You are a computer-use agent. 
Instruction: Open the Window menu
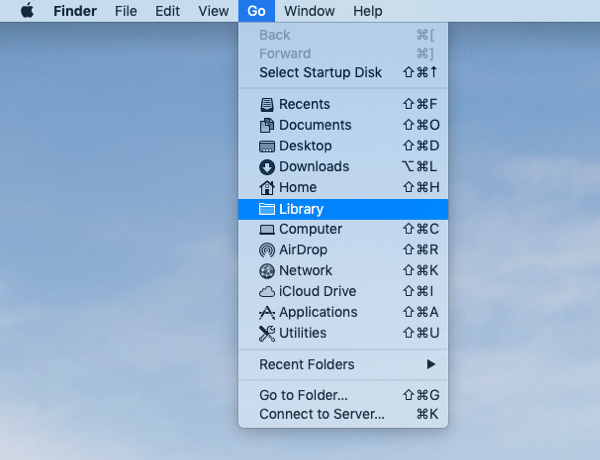[310, 11]
